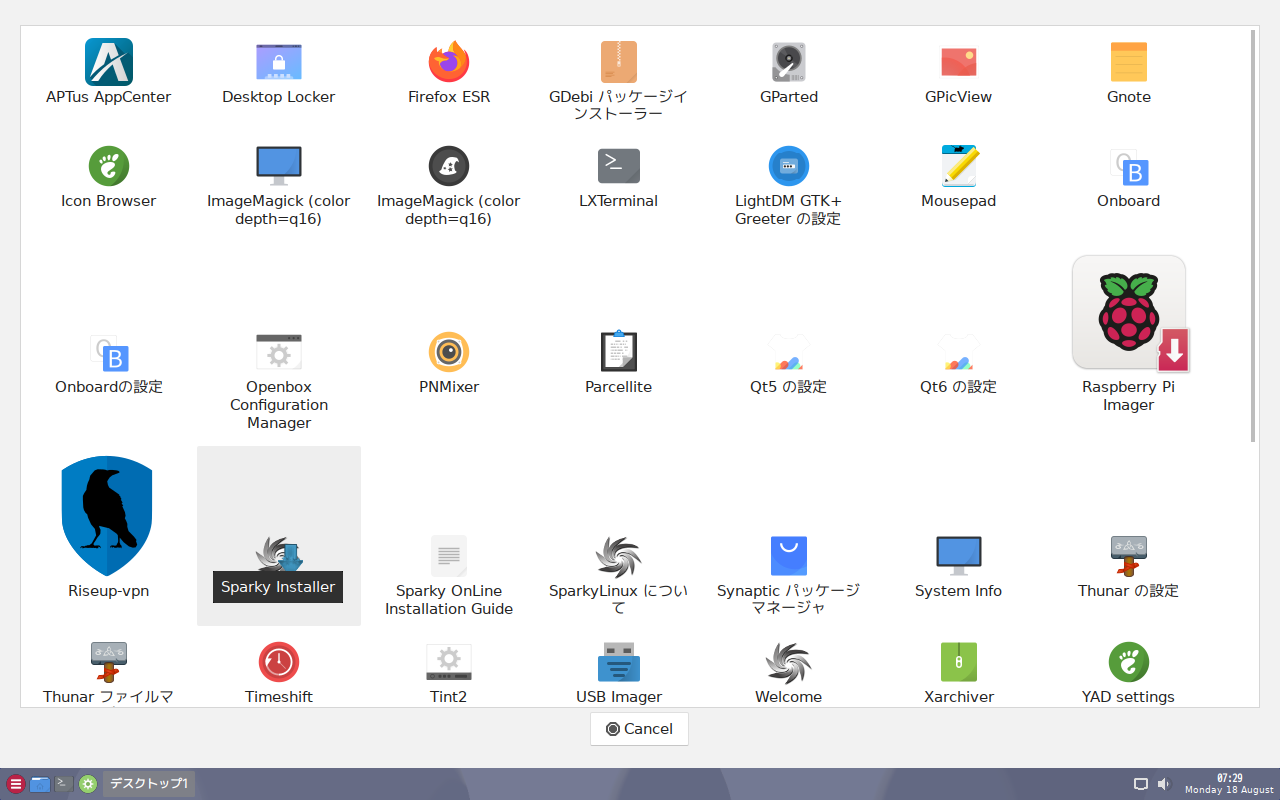The height and width of the screenshot is (800, 1280).
Task: Open Timeshift backup tool
Action: point(279,673)
